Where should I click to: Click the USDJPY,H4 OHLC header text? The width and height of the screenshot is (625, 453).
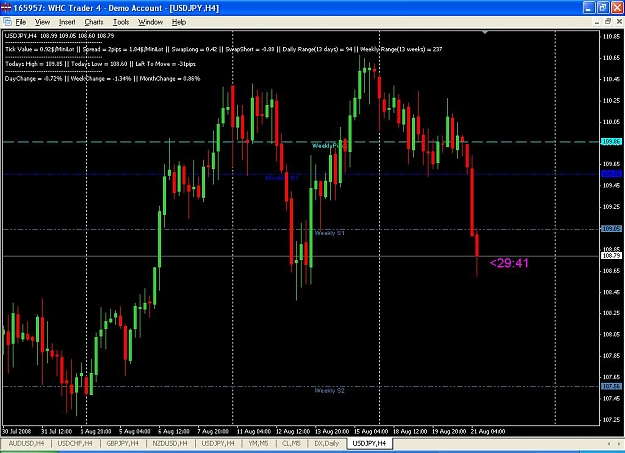(x=59, y=35)
